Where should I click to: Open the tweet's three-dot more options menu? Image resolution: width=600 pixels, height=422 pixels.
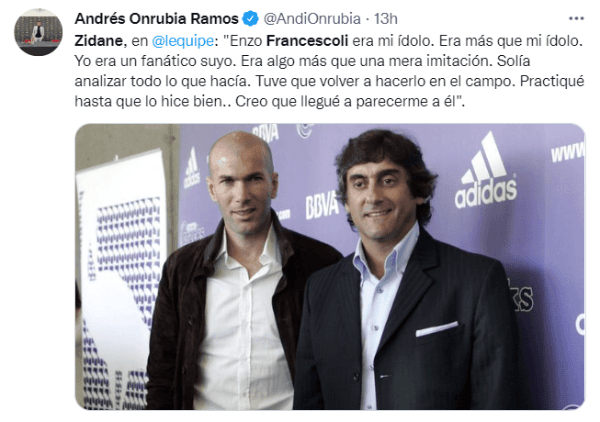click(x=576, y=19)
